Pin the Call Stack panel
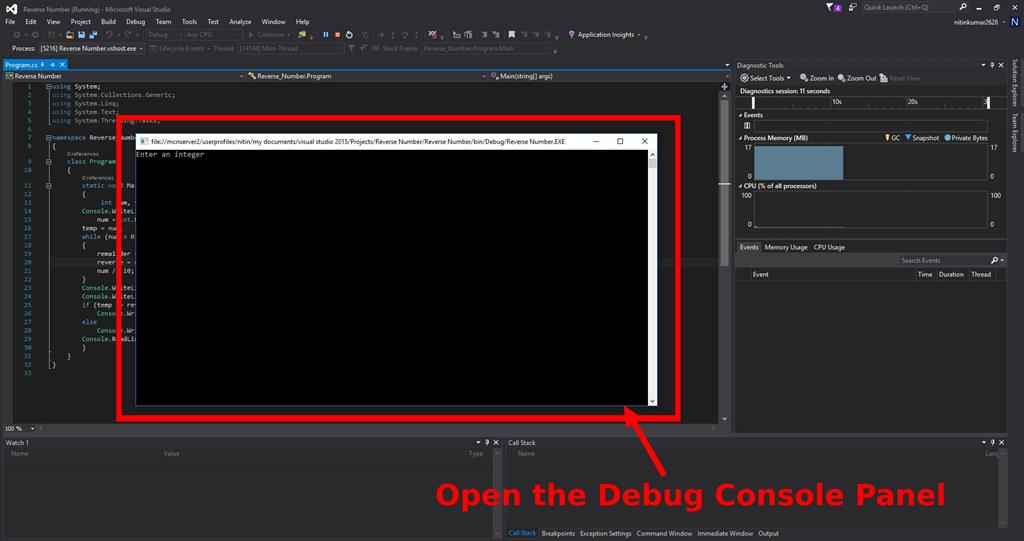Viewport: 1024px width, 541px height. tap(993, 443)
